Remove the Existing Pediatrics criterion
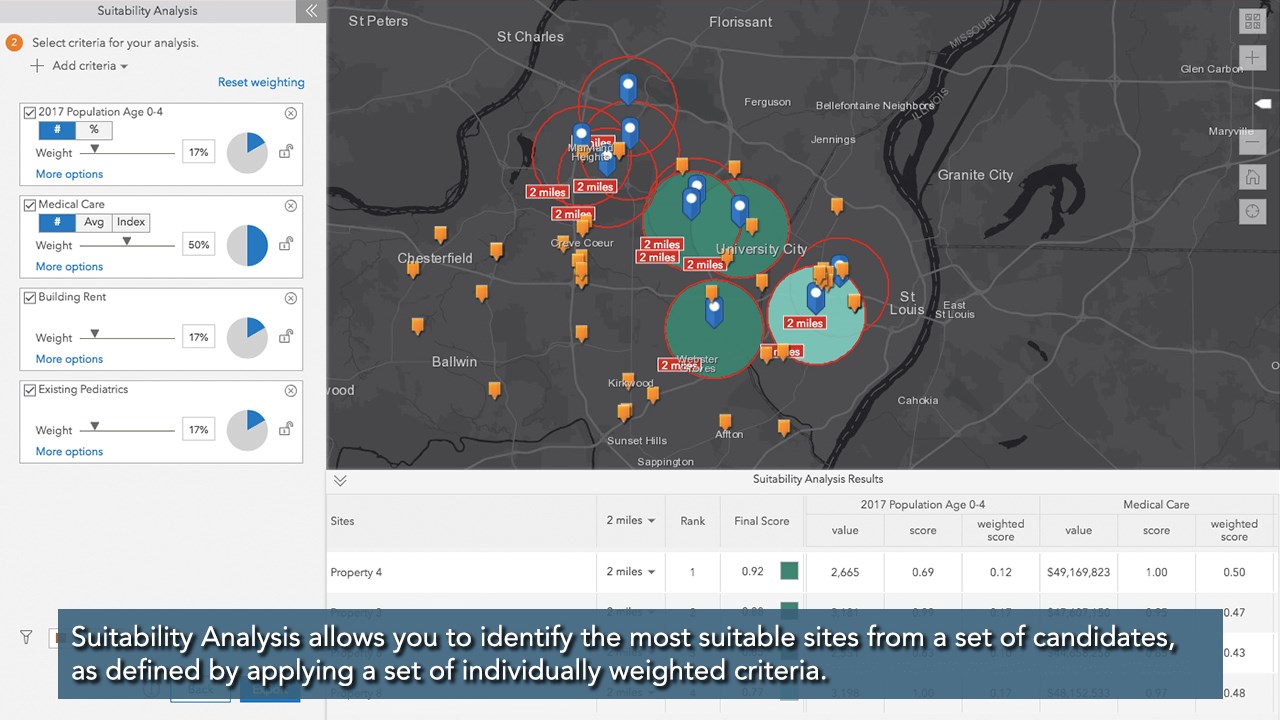 click(291, 391)
